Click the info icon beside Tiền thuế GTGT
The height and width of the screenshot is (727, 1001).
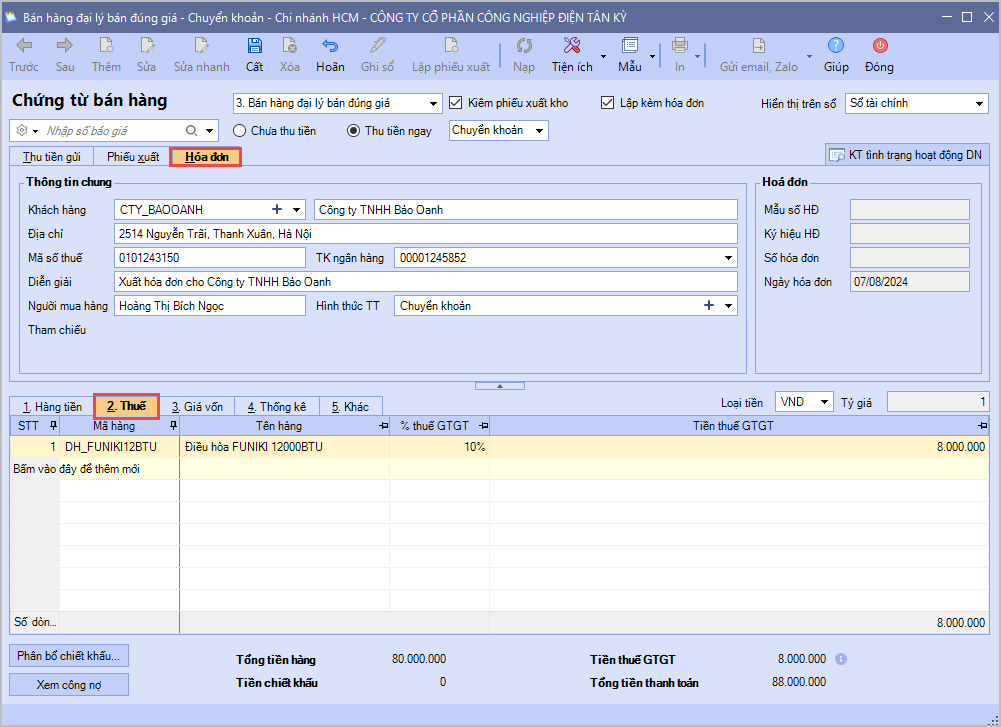tap(841, 659)
